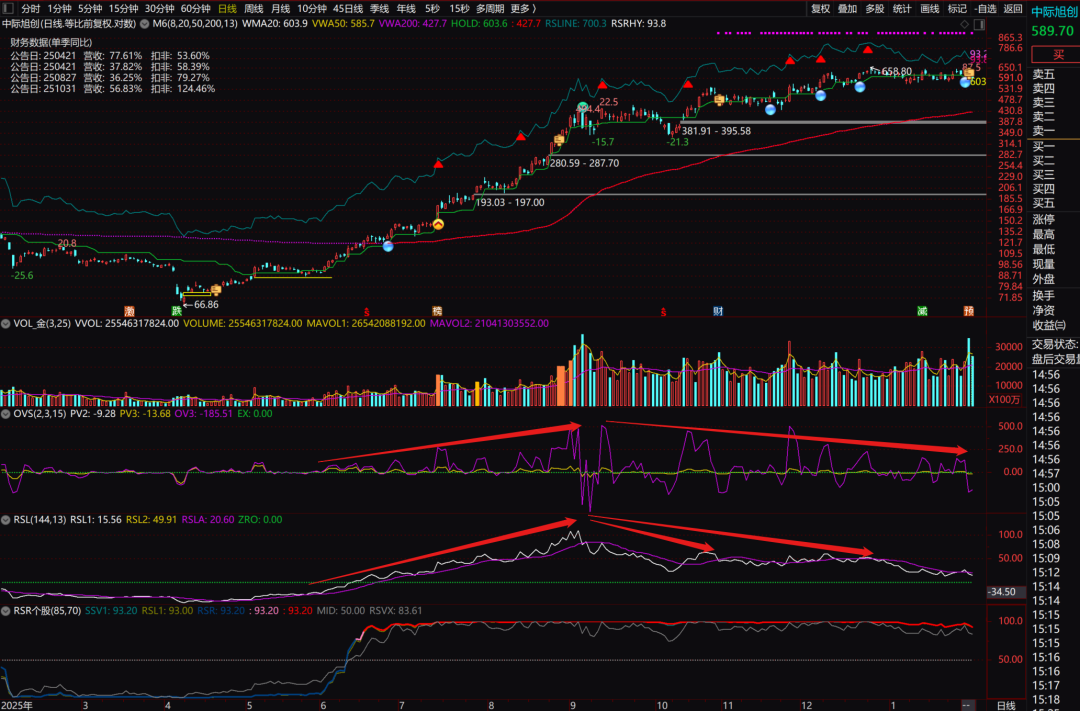The image size is (1080, 711).
Task: Click the 193.03 - 197.00 gap label
Action: click(510, 203)
